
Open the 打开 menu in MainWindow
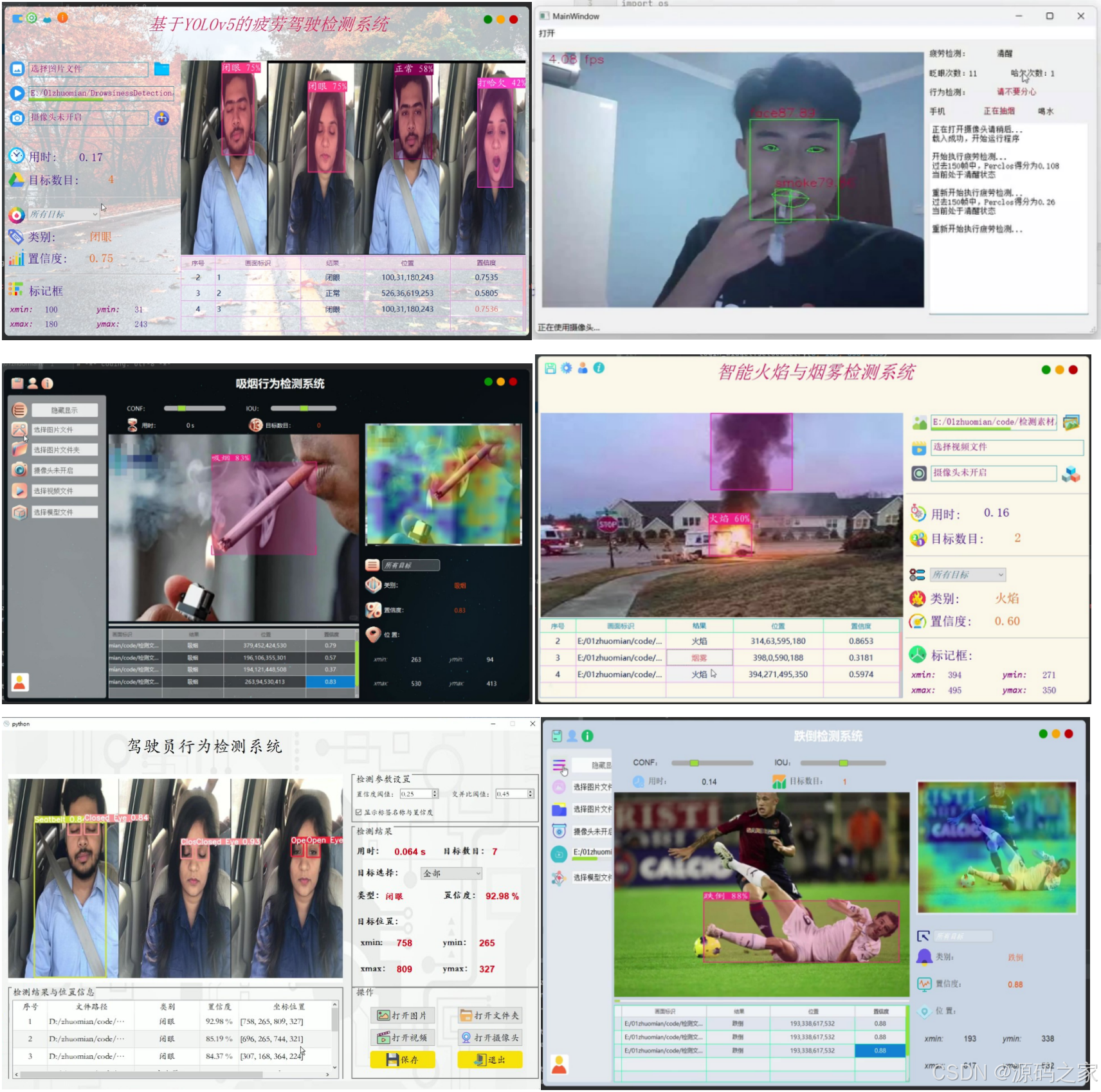pyautogui.click(x=547, y=33)
